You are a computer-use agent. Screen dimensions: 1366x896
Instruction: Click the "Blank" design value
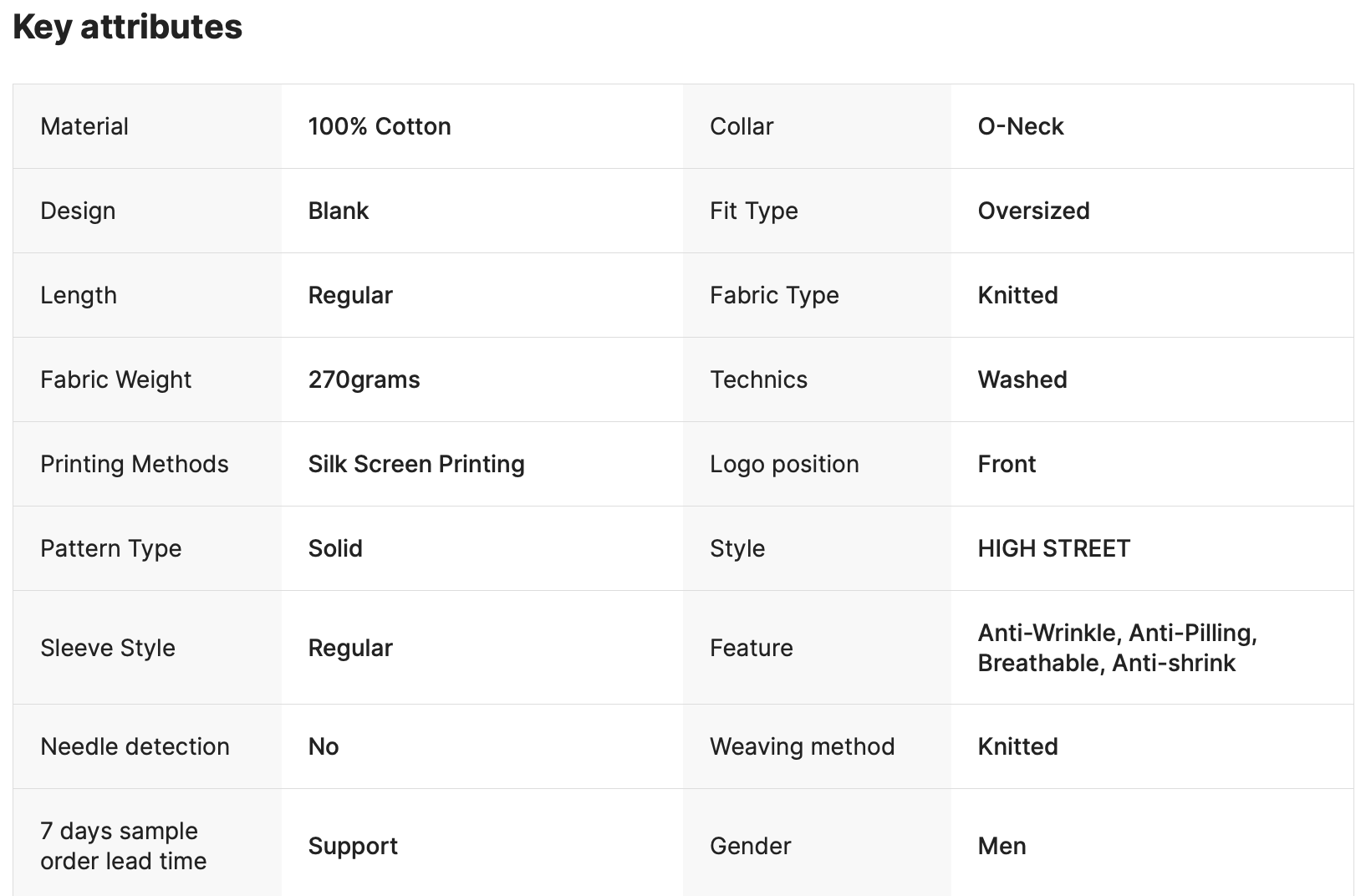[338, 211]
